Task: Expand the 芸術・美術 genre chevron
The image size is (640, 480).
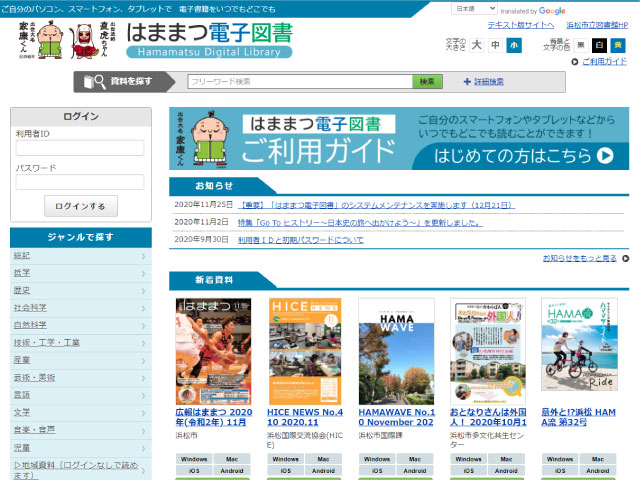Action: tap(144, 378)
